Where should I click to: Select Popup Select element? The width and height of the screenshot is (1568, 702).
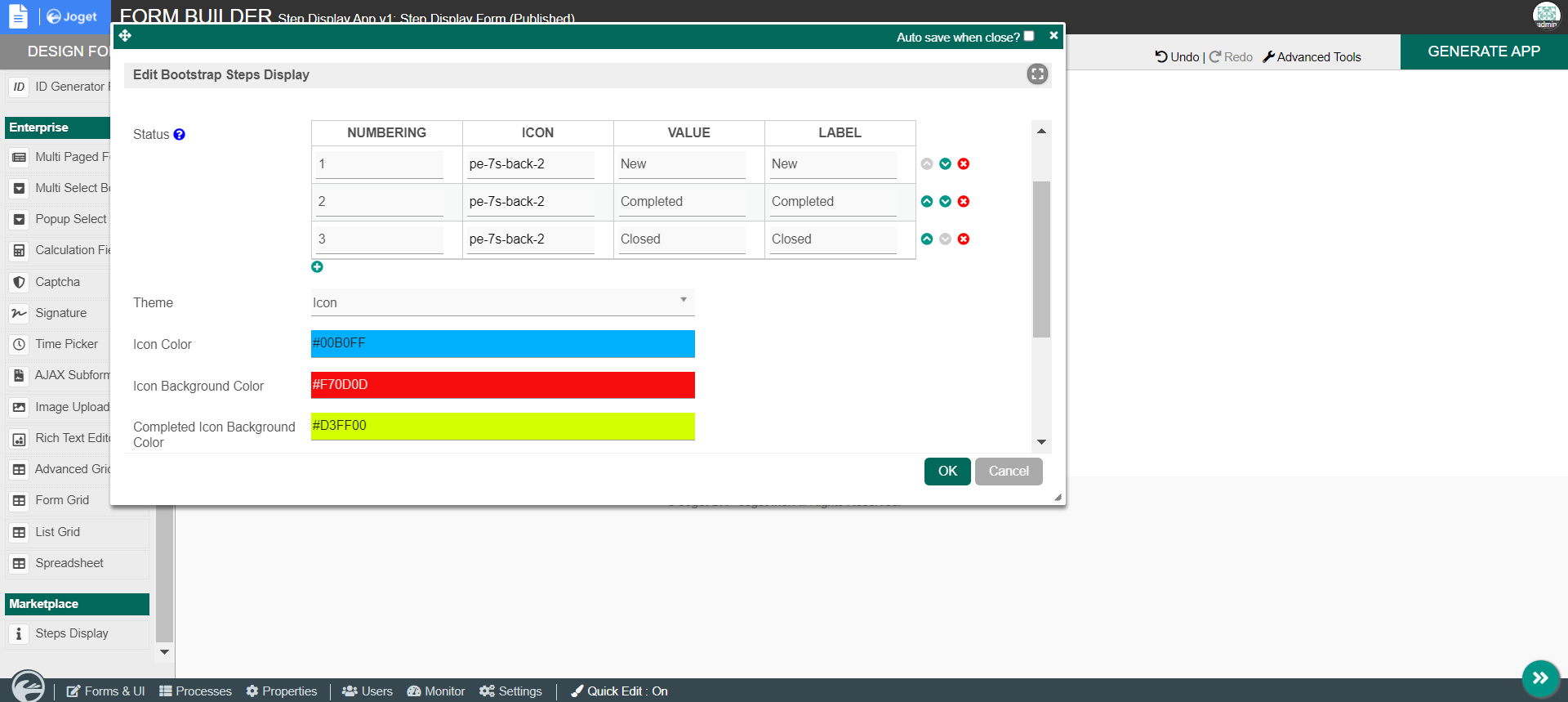pos(59,219)
